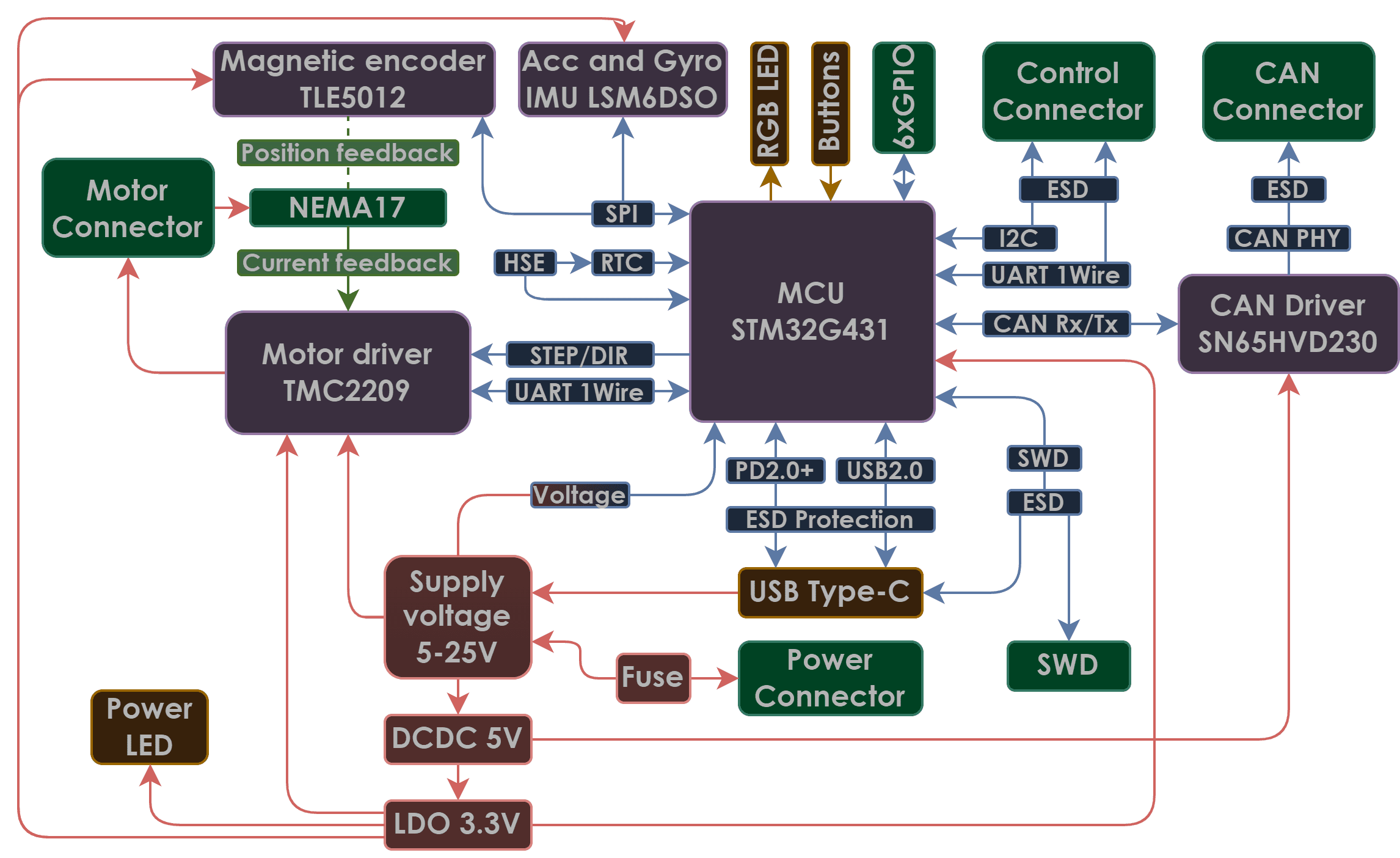
Task: Select the ESD Protection label
Action: click(830, 519)
